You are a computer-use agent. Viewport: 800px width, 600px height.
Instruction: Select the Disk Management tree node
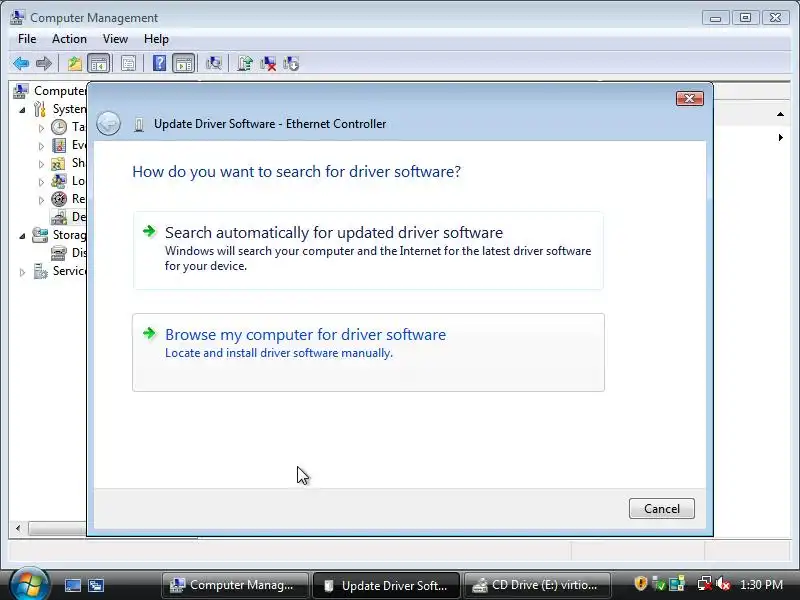point(68,253)
